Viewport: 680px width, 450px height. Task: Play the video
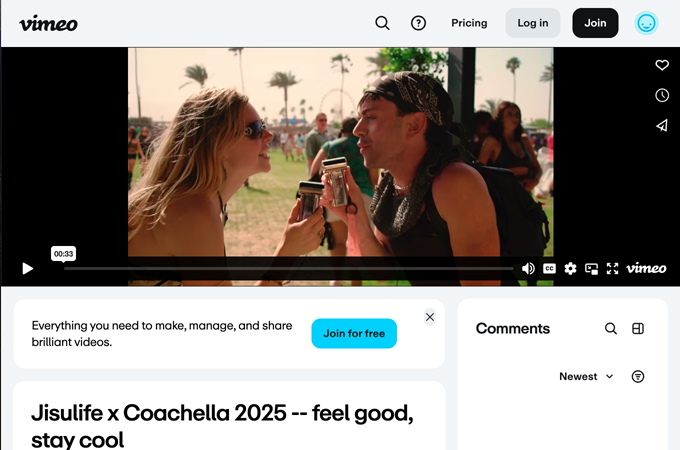pyautogui.click(x=28, y=268)
